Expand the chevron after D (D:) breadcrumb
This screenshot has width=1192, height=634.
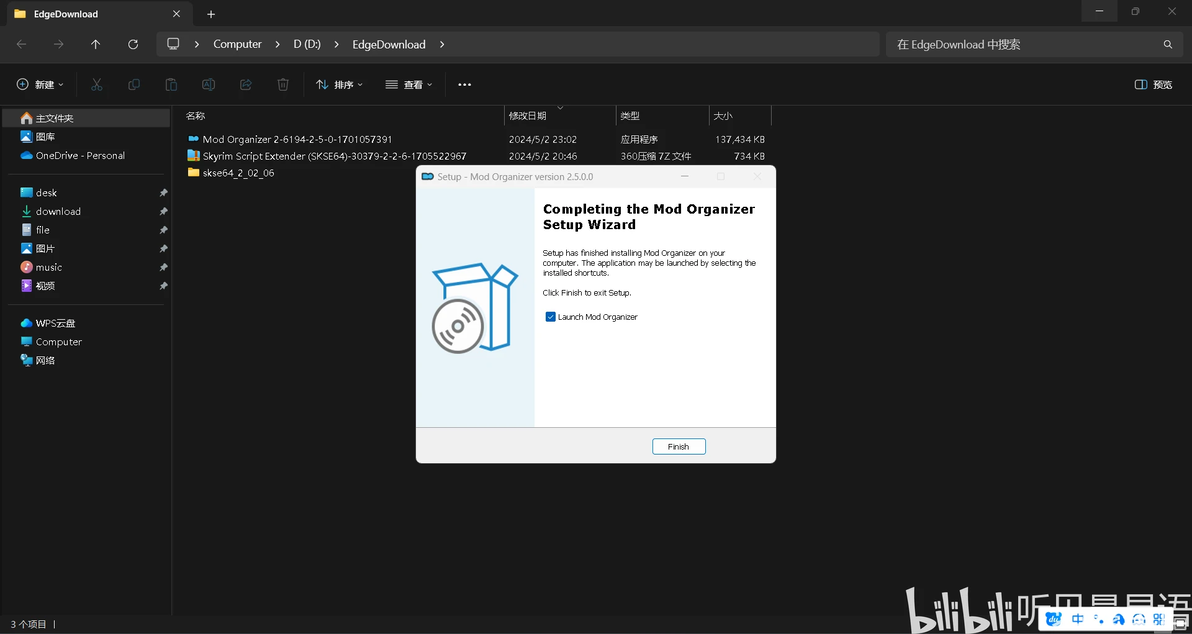[x=336, y=44]
